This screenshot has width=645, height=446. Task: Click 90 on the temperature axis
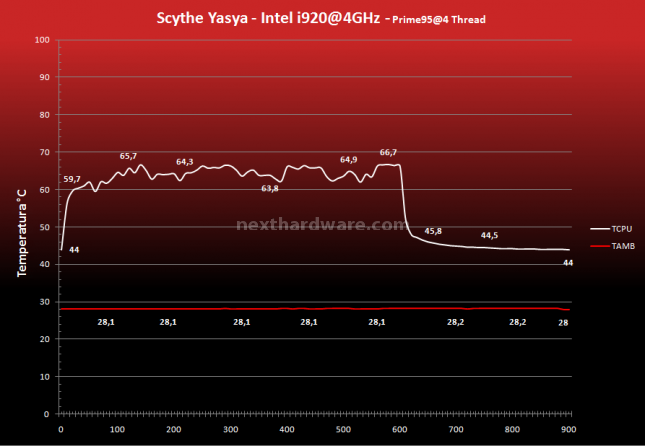click(x=44, y=77)
